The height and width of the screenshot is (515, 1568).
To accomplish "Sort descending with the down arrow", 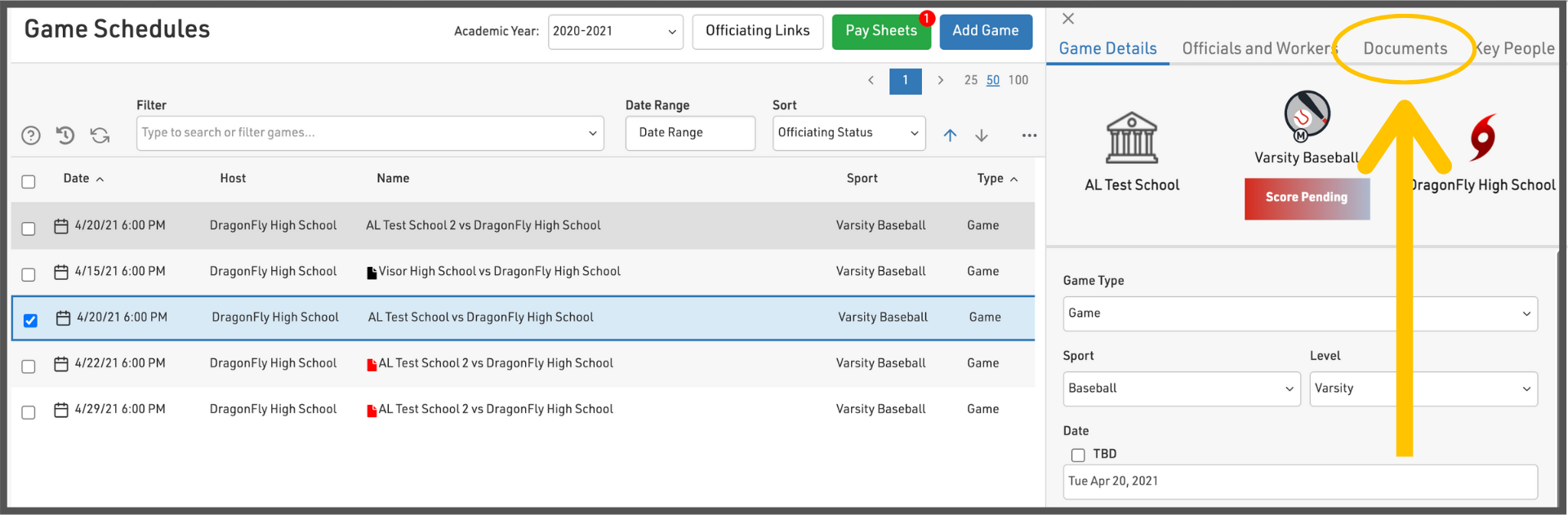I will [982, 135].
